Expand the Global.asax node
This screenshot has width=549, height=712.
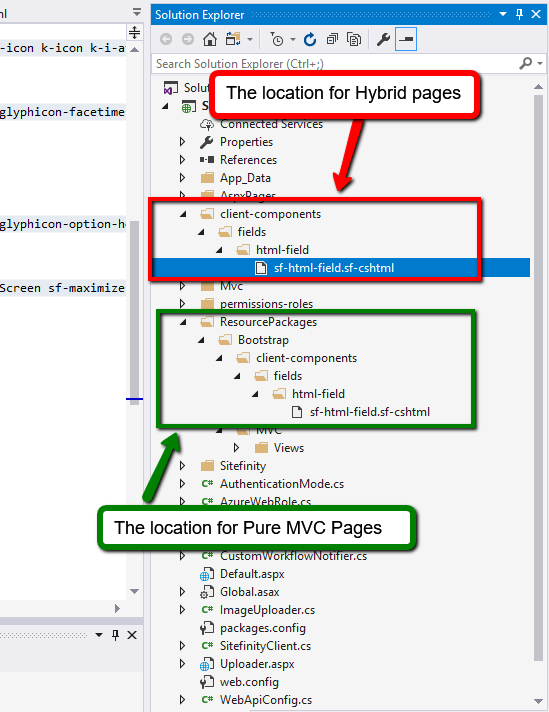(x=183, y=592)
